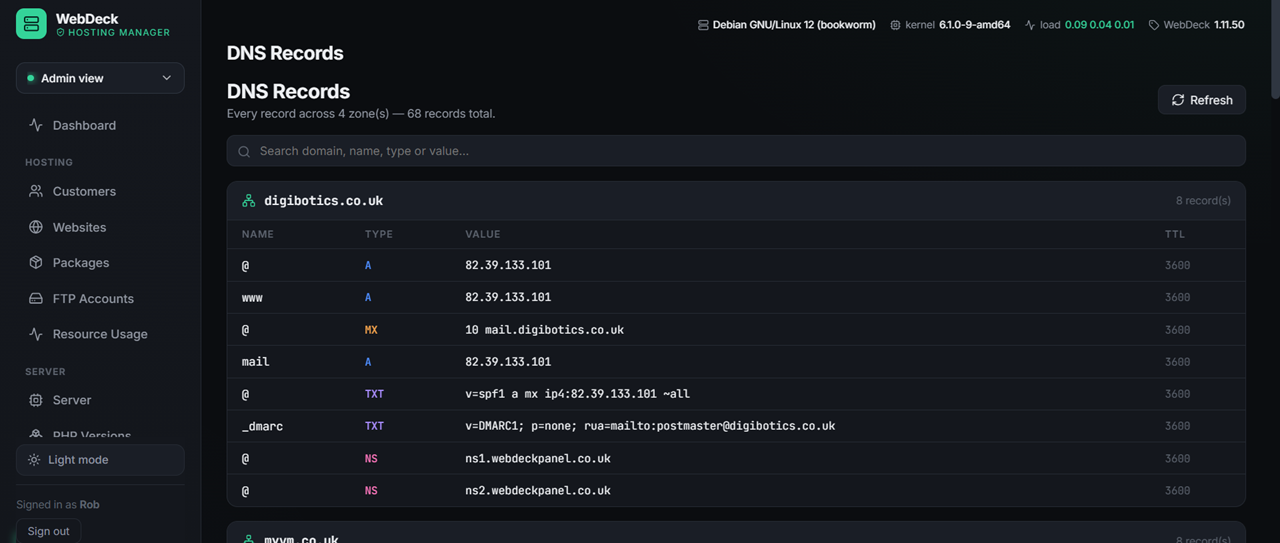Click the Debian GNU/Linux 12 label
This screenshot has height=543, width=1280.
pyautogui.click(x=794, y=25)
